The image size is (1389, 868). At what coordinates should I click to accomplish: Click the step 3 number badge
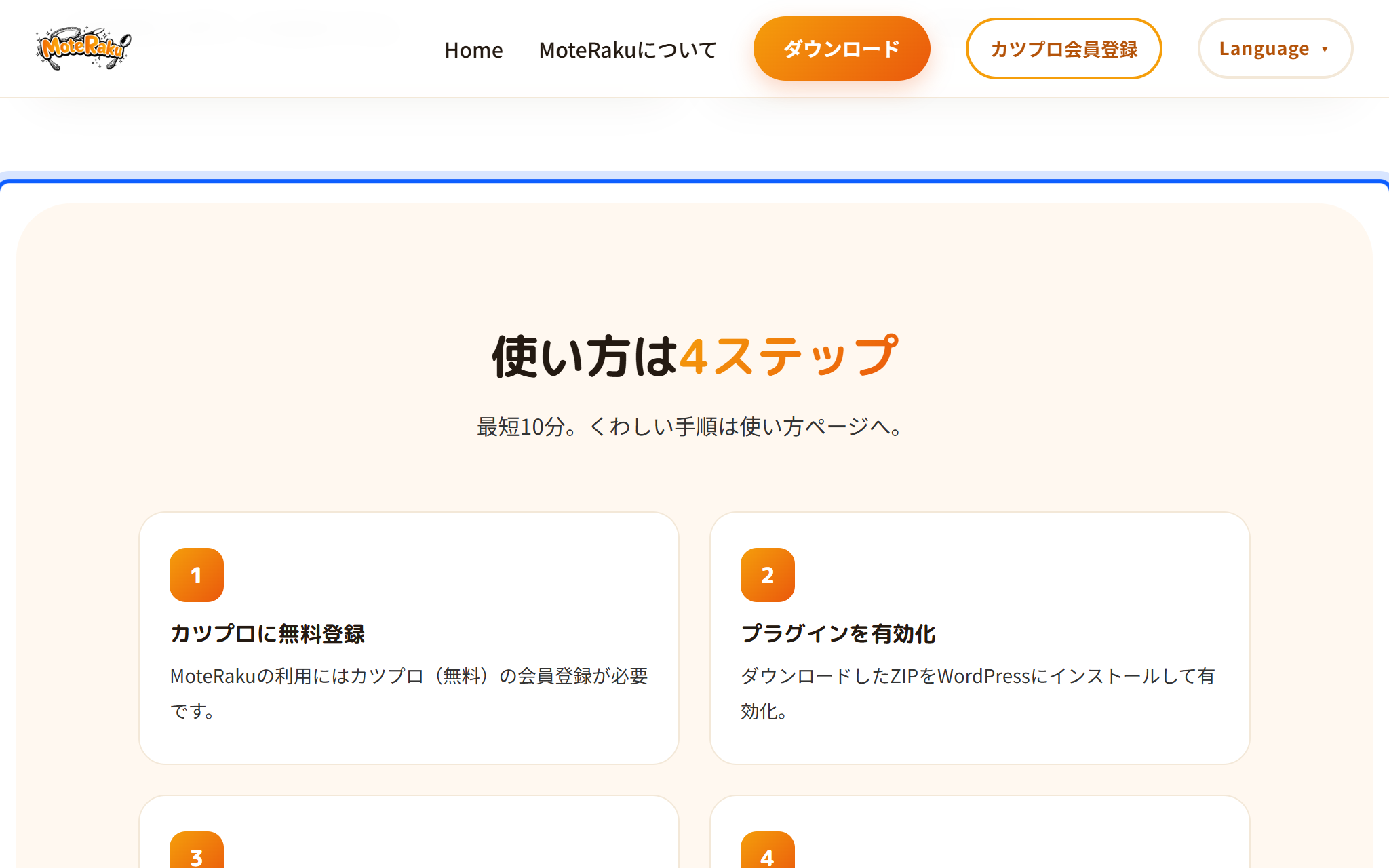coord(197,850)
